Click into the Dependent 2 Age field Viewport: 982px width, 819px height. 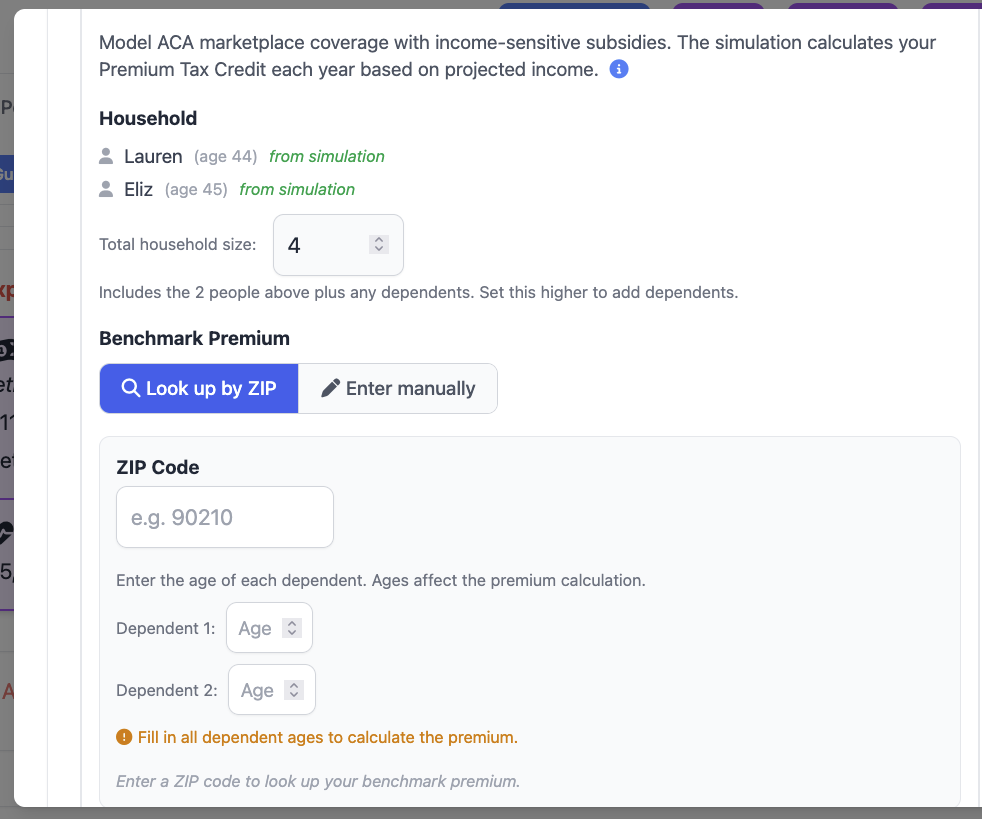tap(258, 690)
